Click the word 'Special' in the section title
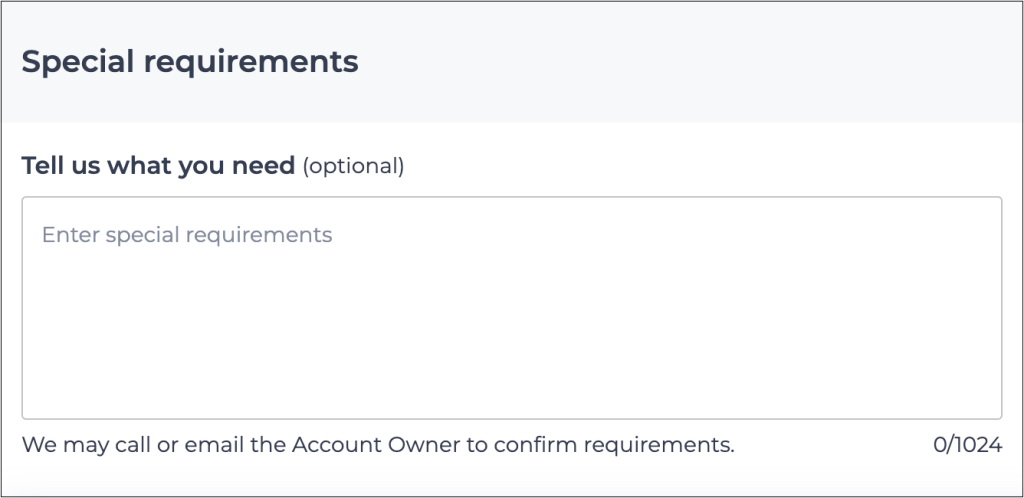 (x=78, y=62)
